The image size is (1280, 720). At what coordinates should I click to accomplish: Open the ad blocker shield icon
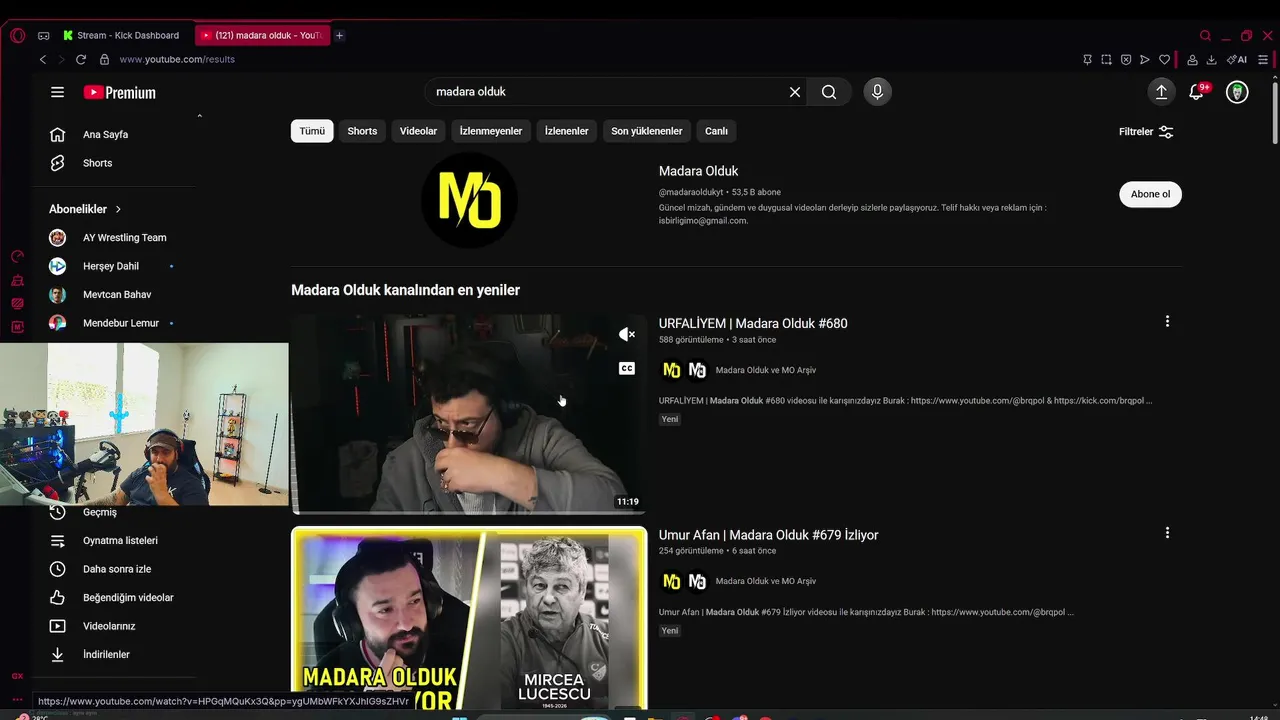pyautogui.click(x=1125, y=60)
